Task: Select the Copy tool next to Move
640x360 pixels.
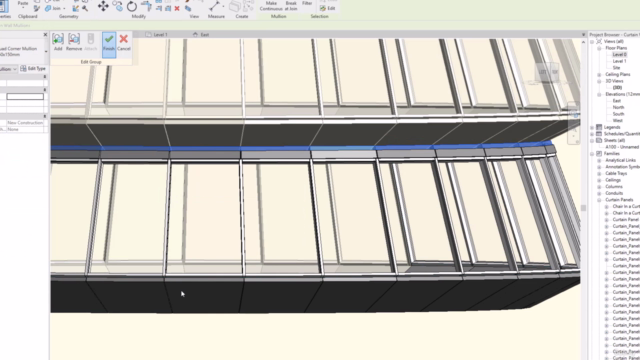Action: click(x=118, y=6)
